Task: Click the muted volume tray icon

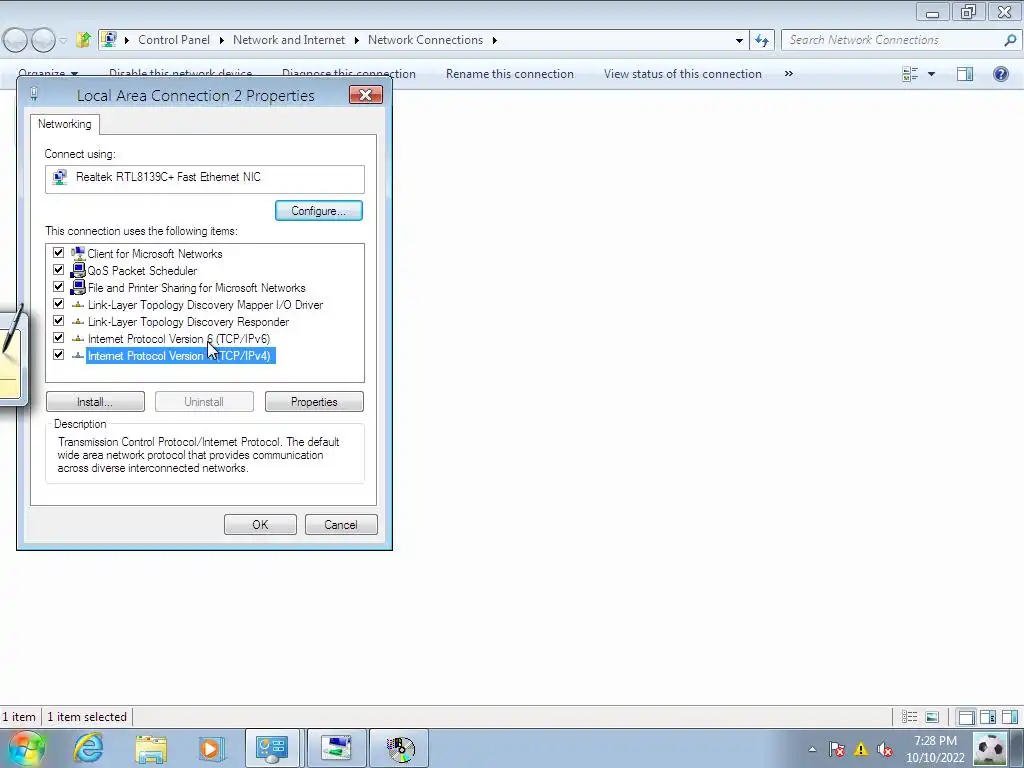Action: tap(886, 749)
